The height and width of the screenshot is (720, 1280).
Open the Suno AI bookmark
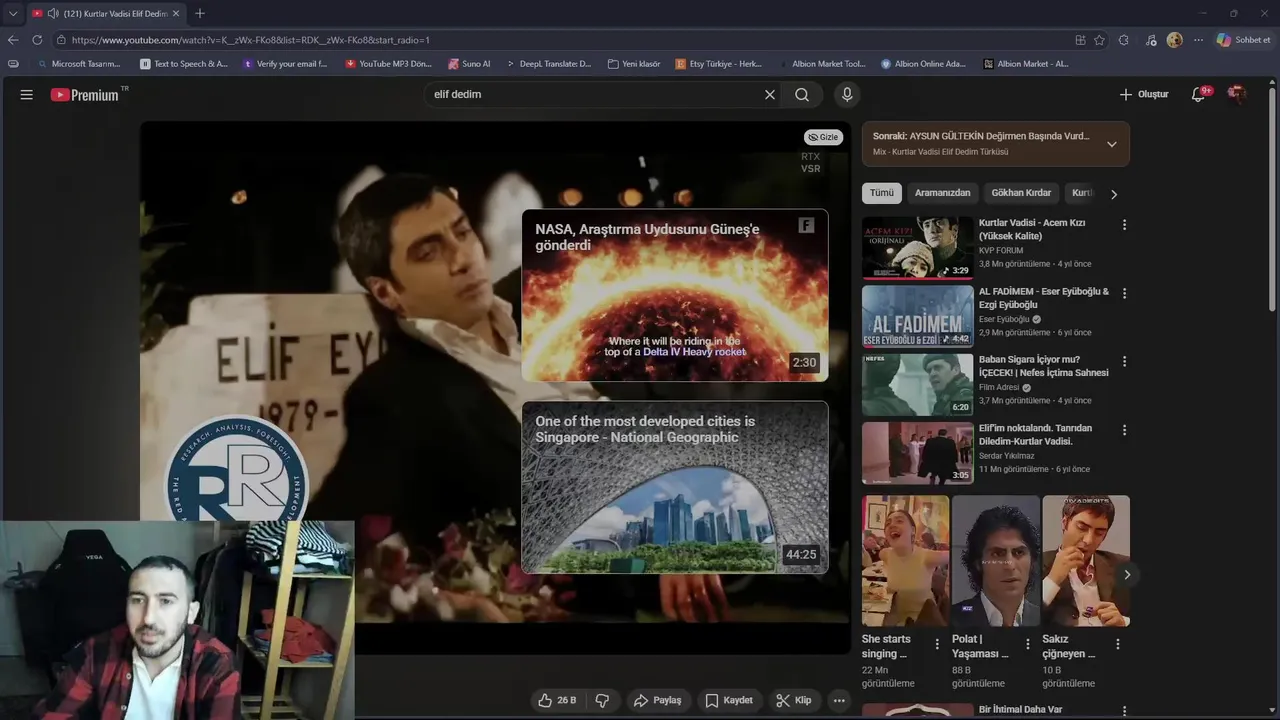469,64
